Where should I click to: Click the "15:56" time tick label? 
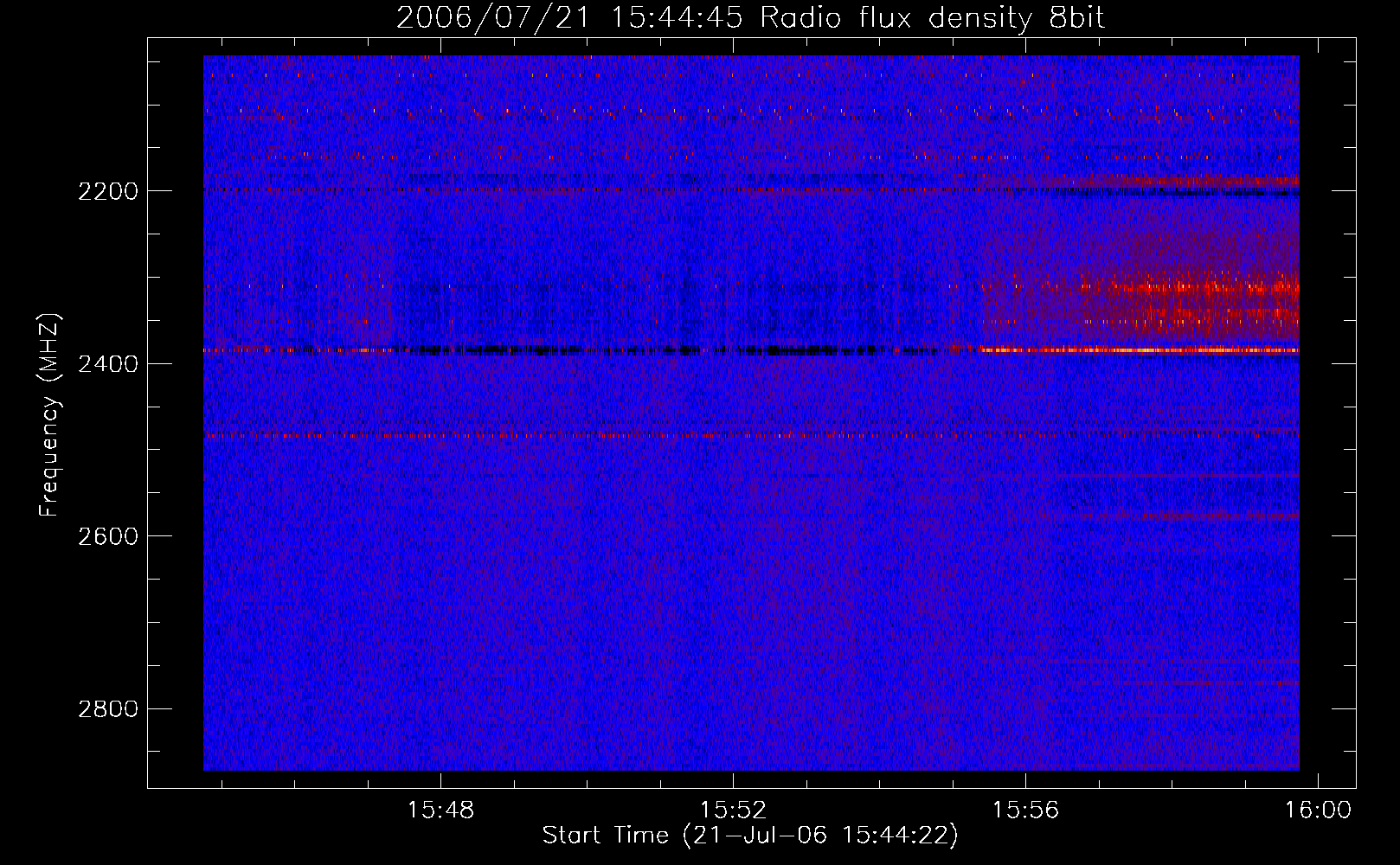1025,810
